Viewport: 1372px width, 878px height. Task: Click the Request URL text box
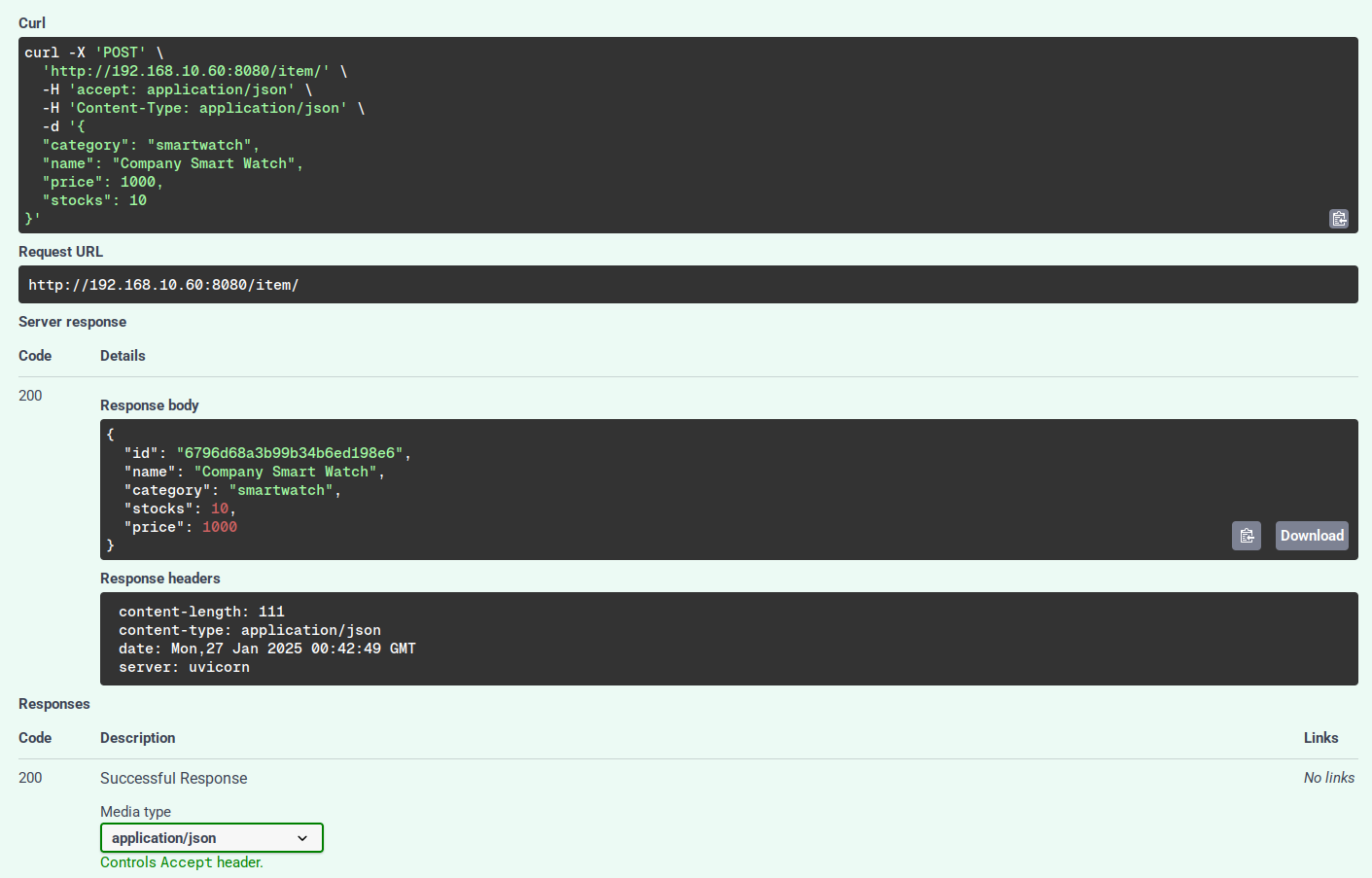tap(687, 285)
